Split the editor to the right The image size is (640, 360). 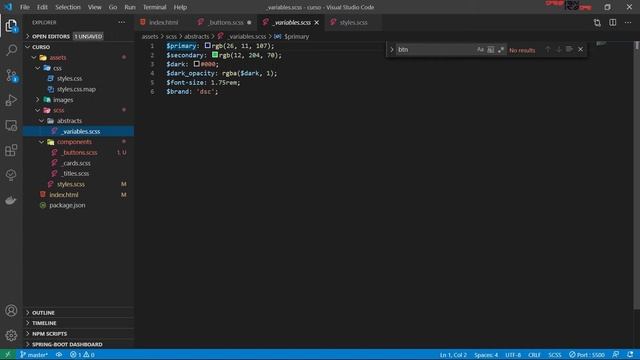[x=613, y=22]
